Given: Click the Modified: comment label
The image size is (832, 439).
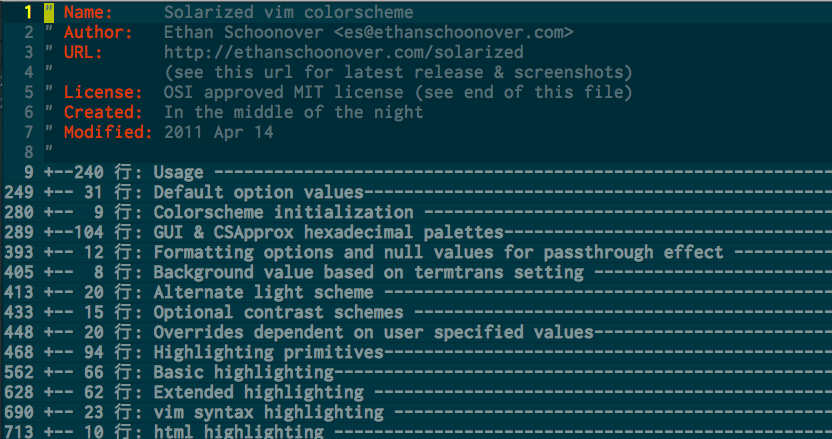Looking at the screenshot, I should pyautogui.click(x=108, y=132).
